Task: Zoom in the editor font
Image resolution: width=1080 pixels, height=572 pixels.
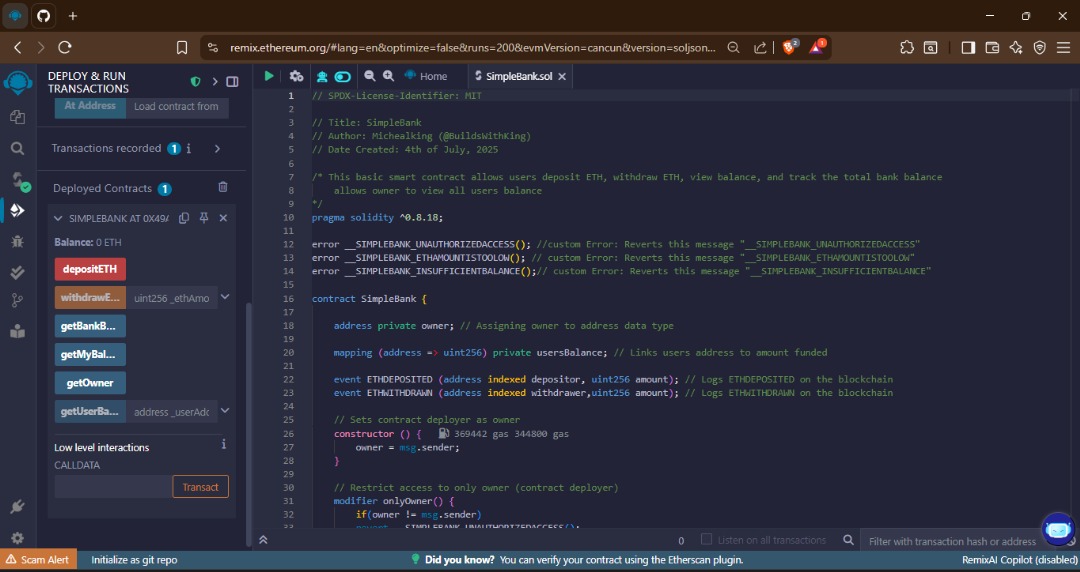Action: 388,76
